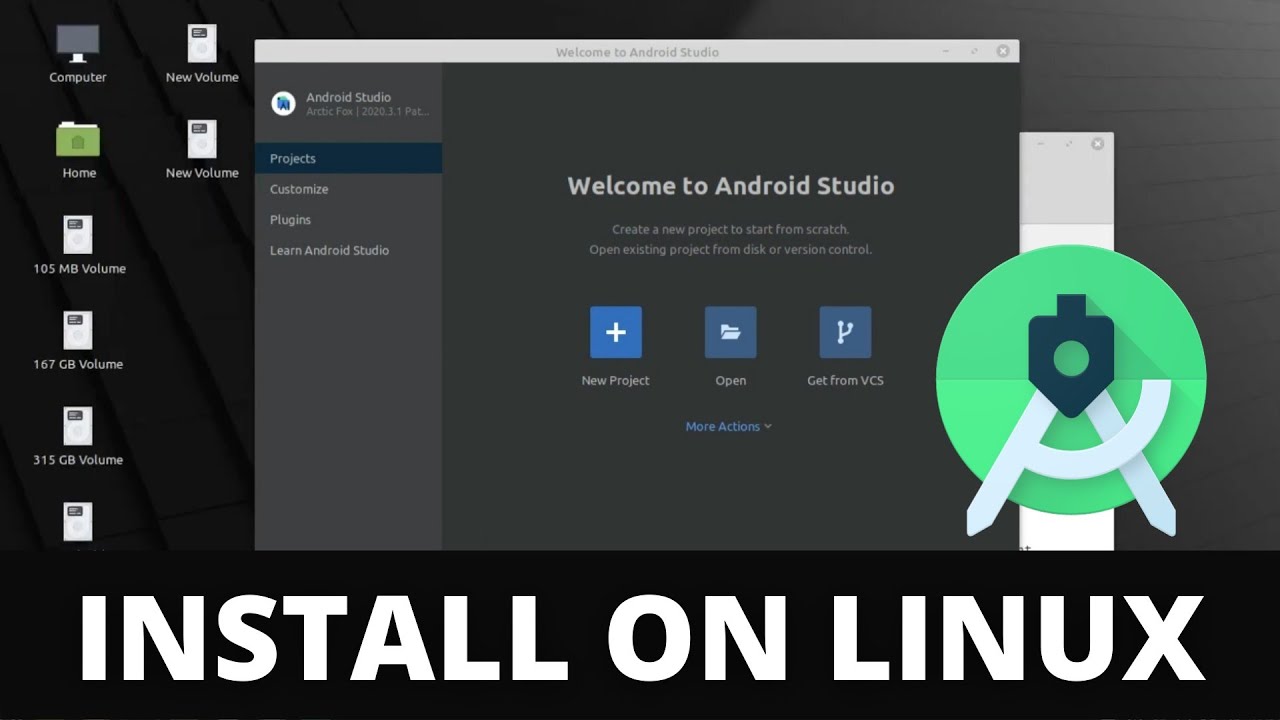Expand the More Actions dropdown

(729, 426)
